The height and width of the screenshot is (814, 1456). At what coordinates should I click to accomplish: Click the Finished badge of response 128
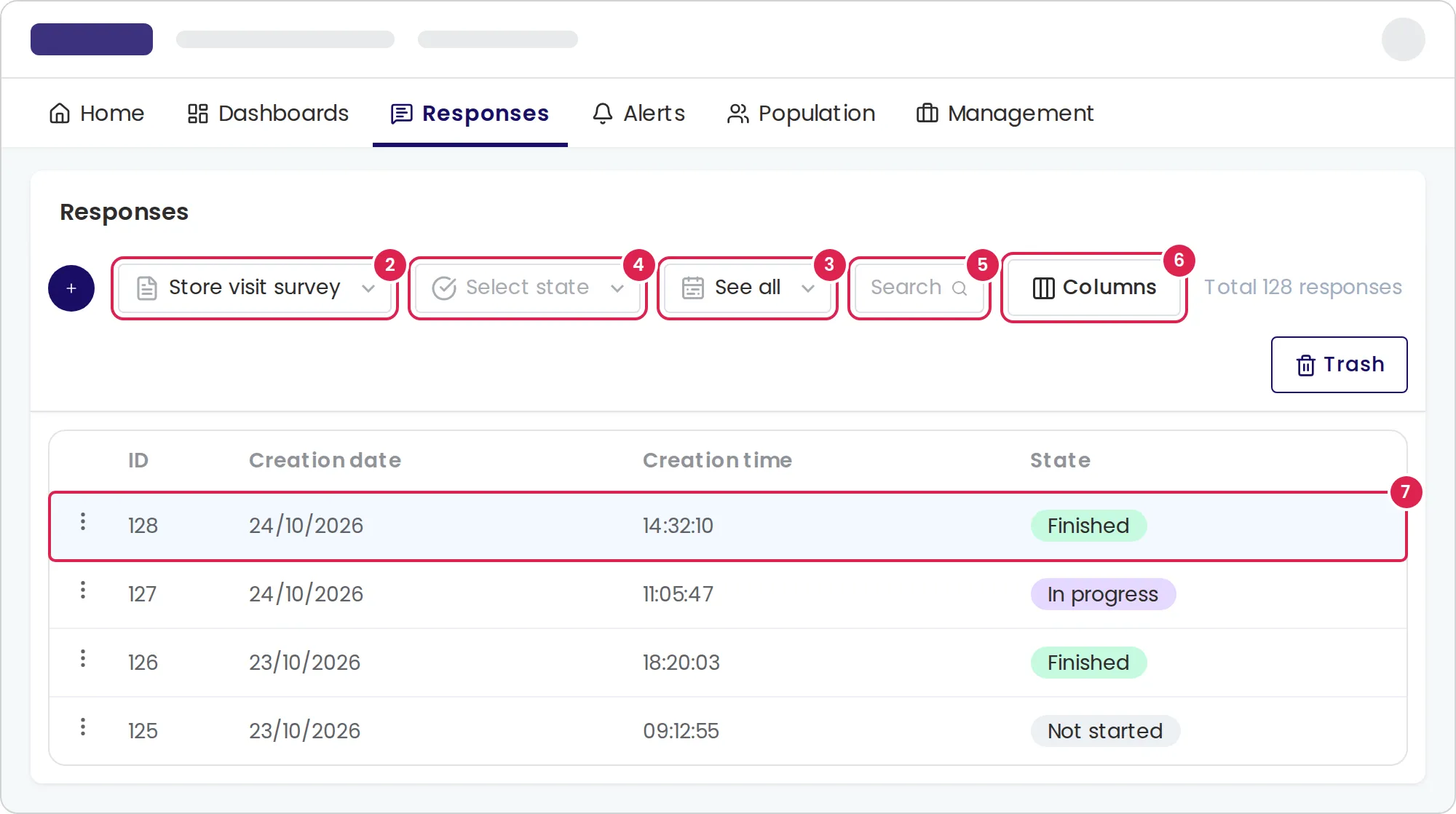1088,526
